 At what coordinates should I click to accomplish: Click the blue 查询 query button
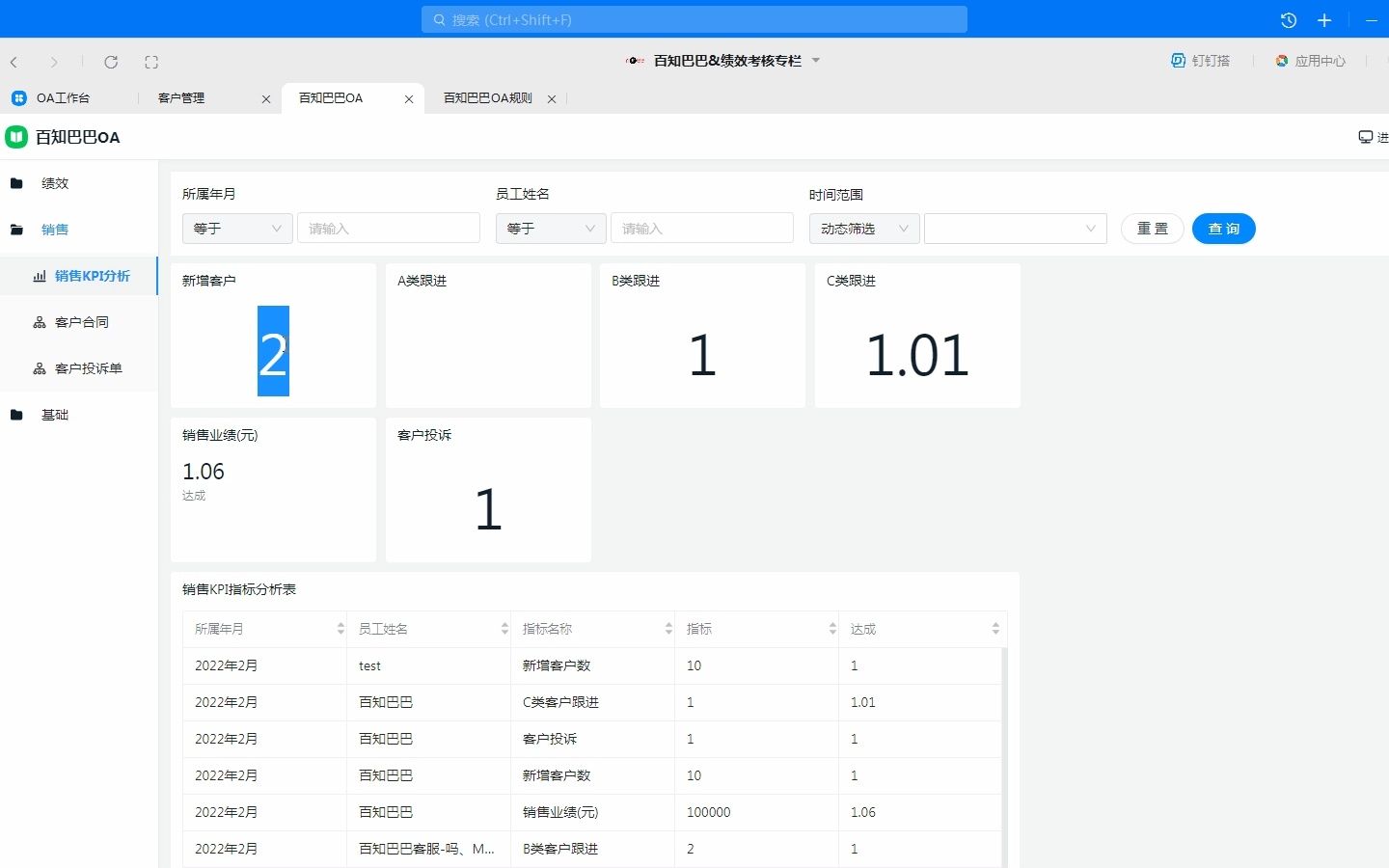click(1224, 229)
